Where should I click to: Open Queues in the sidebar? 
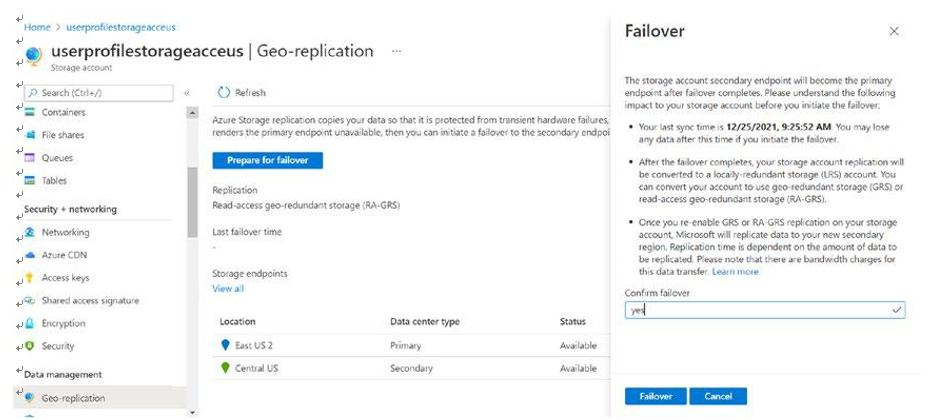click(x=57, y=158)
